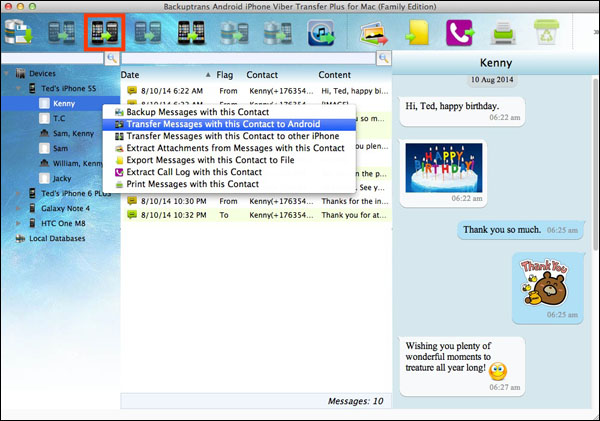600x421 pixels.
Task: Click the bubble icon of the 10:30 PM message
Action: pos(132,201)
